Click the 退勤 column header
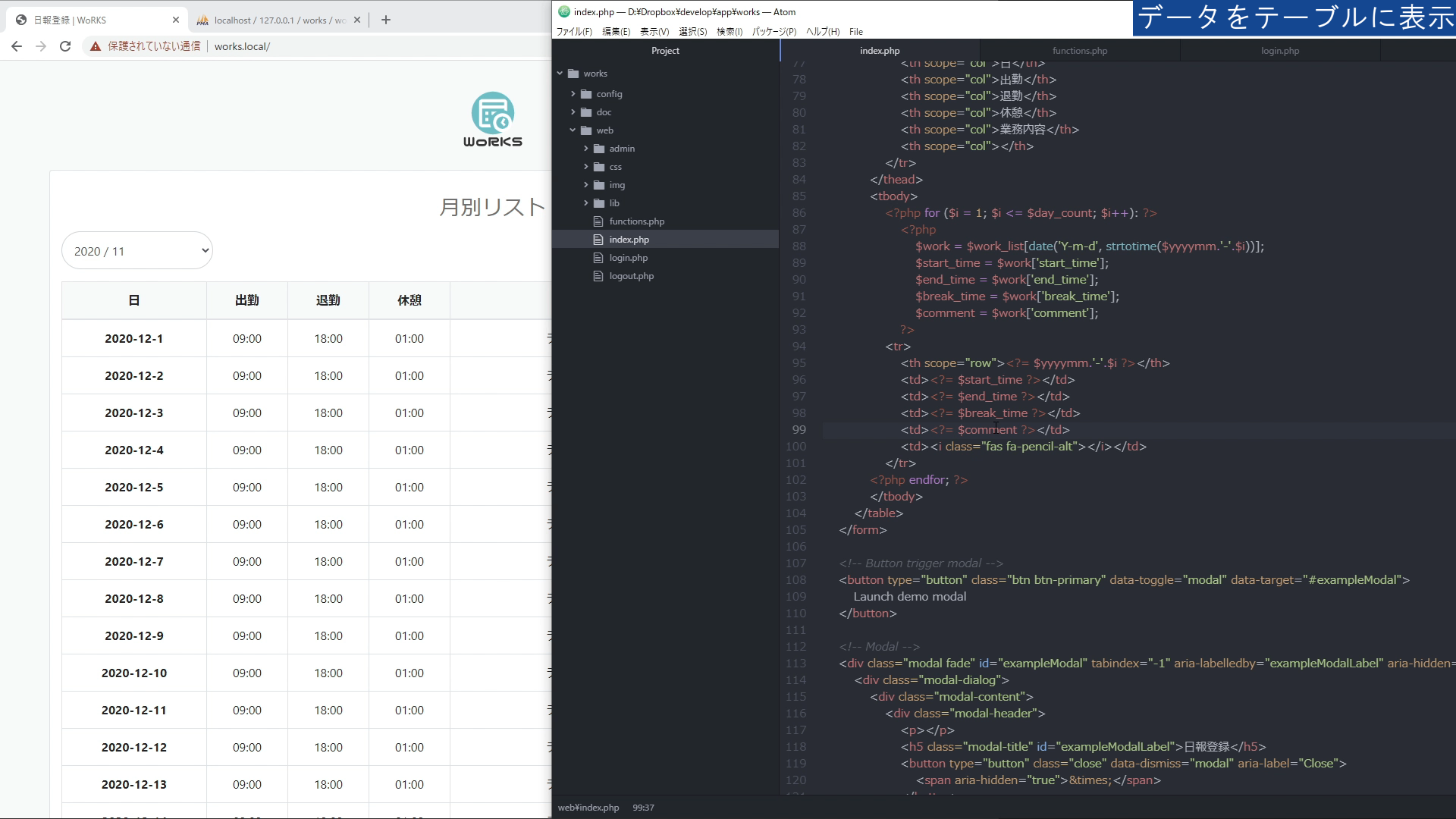This screenshot has width=1456, height=819. click(x=328, y=300)
